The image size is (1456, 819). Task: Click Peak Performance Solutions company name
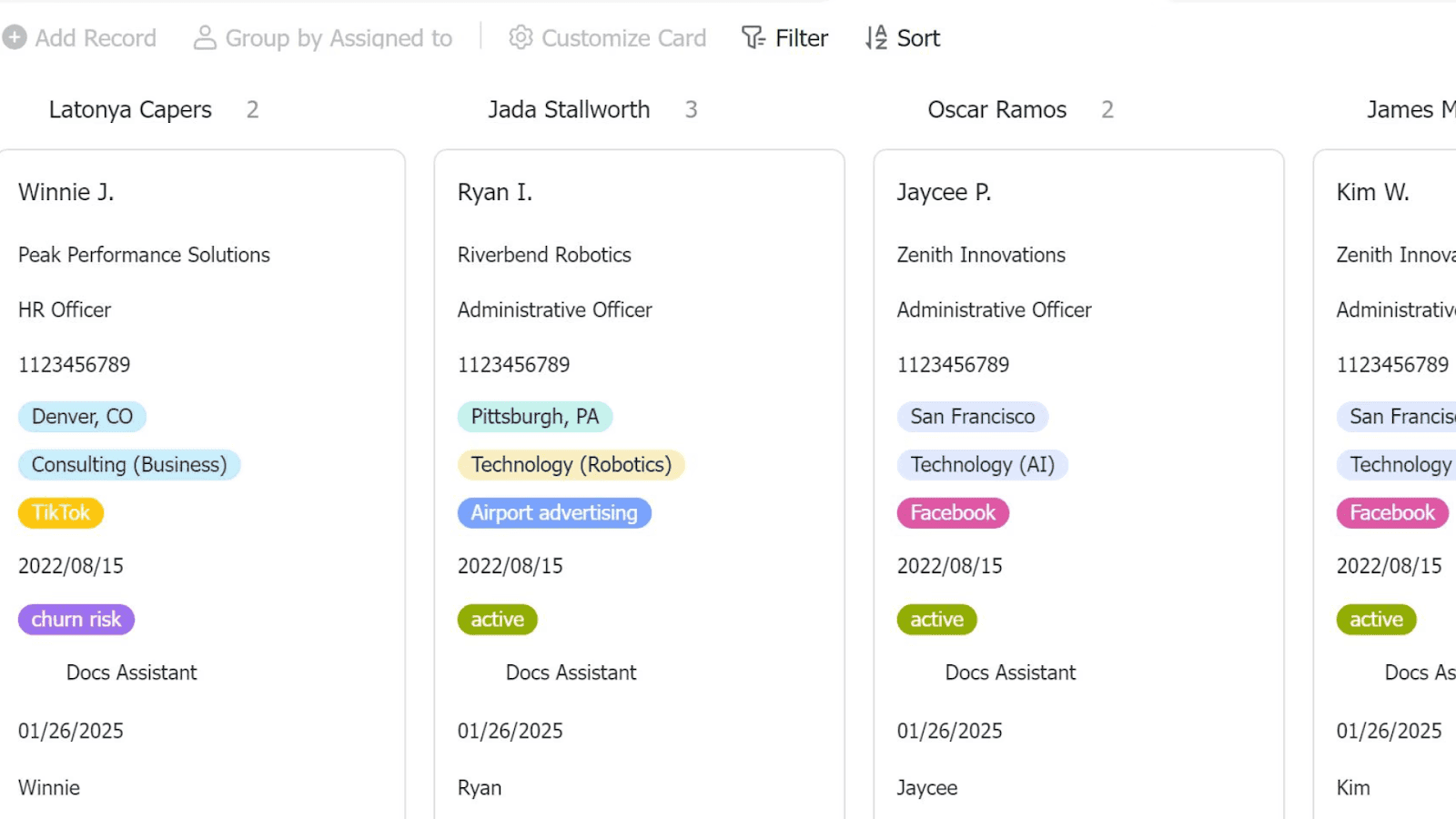(x=144, y=255)
